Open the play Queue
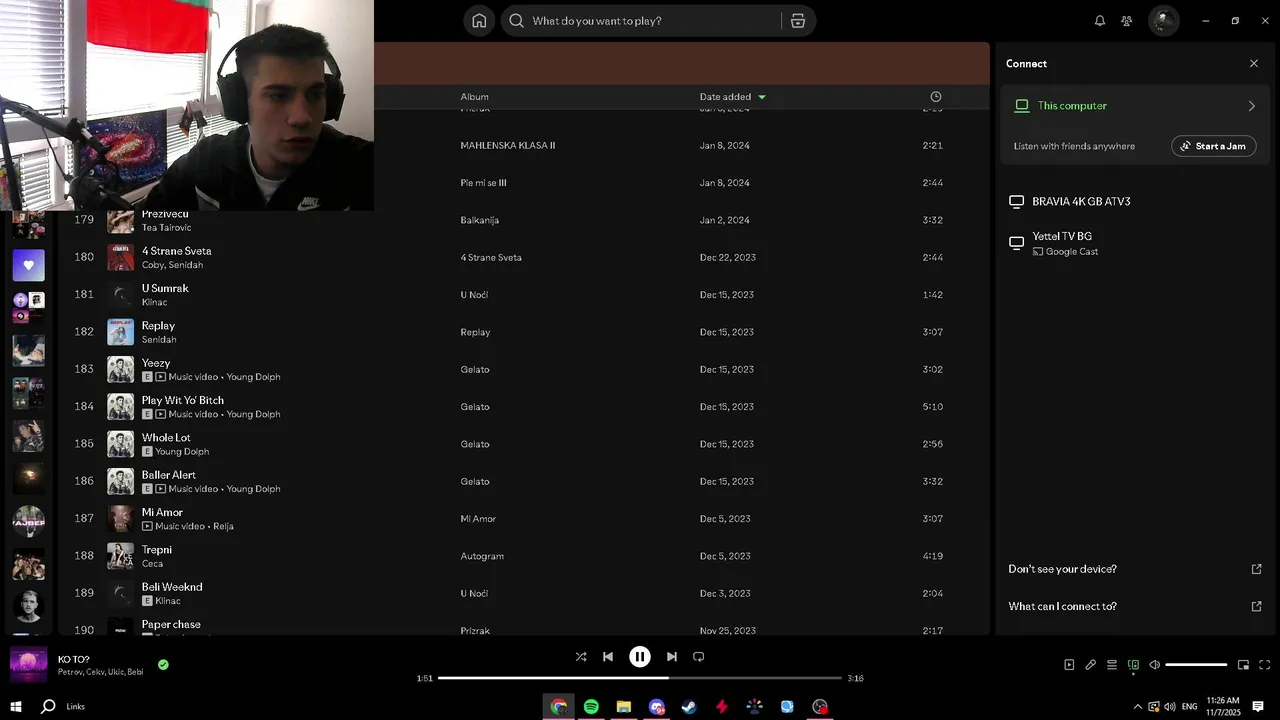The height and width of the screenshot is (720, 1280). tap(1112, 665)
